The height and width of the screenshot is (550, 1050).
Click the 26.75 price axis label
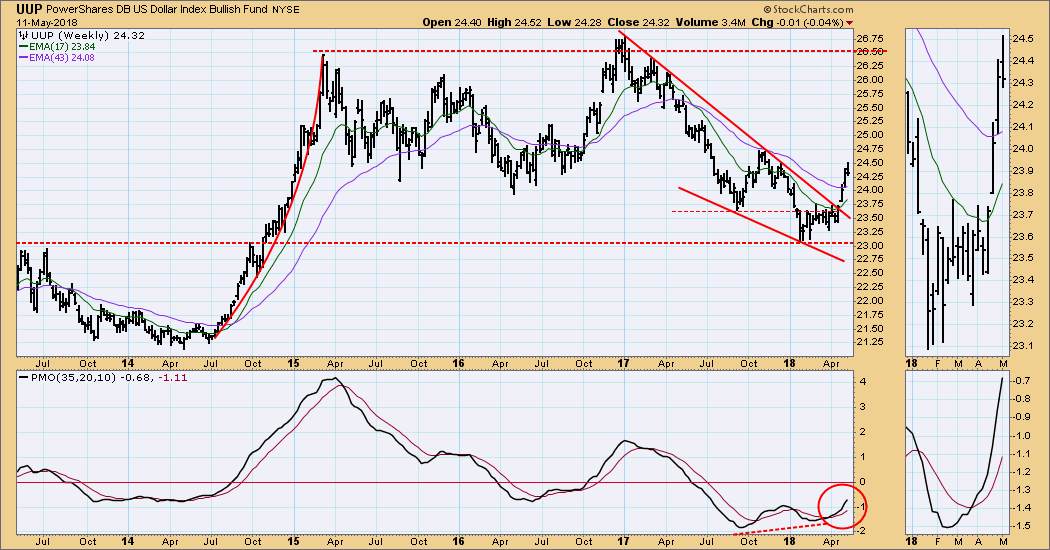click(871, 39)
